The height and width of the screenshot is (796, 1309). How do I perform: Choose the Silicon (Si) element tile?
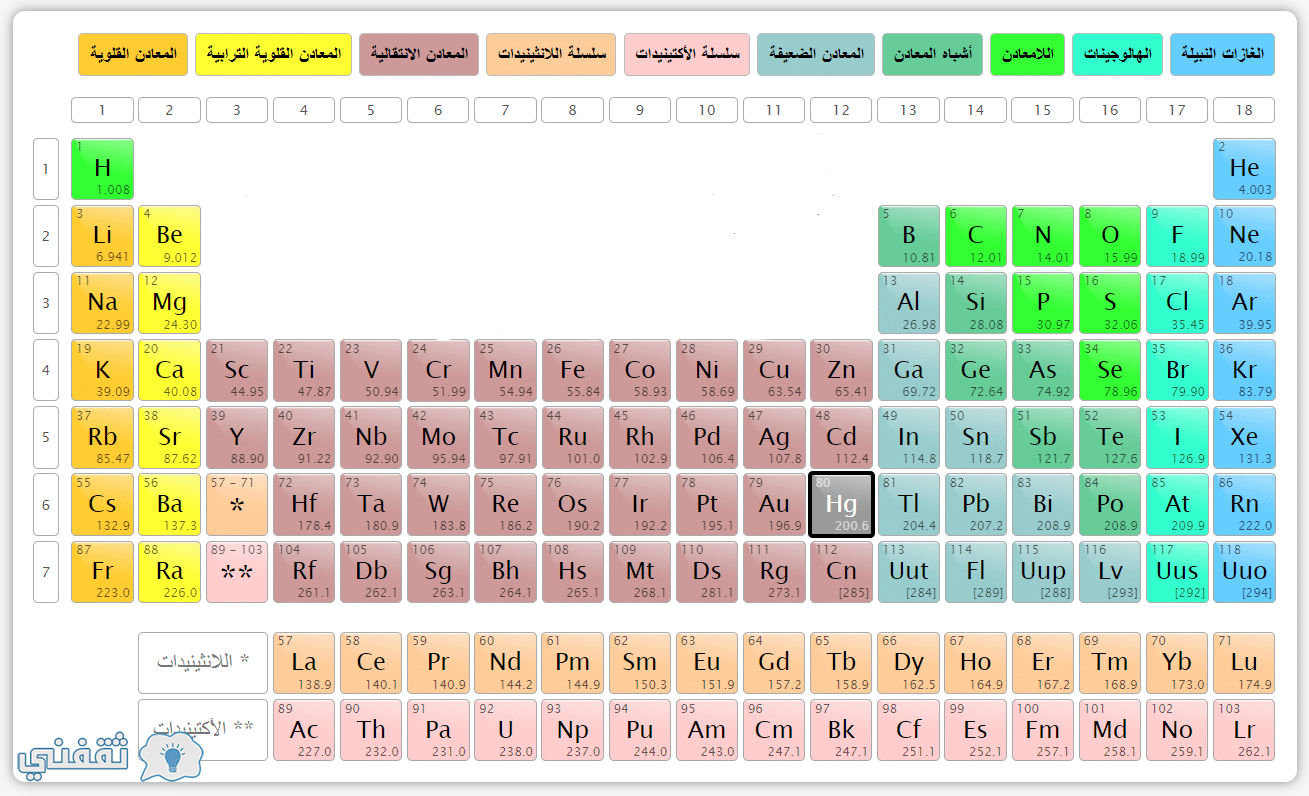click(975, 302)
